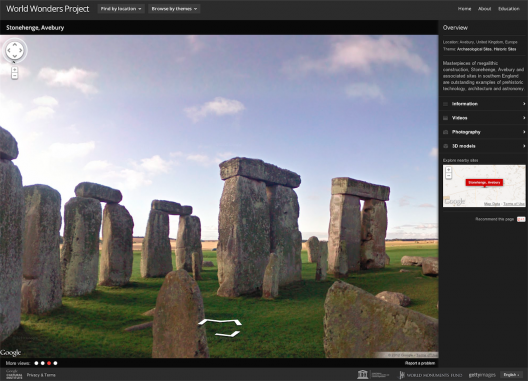Select the fourth More views dot
The height and width of the screenshot is (381, 528).
pyautogui.click(x=56, y=363)
